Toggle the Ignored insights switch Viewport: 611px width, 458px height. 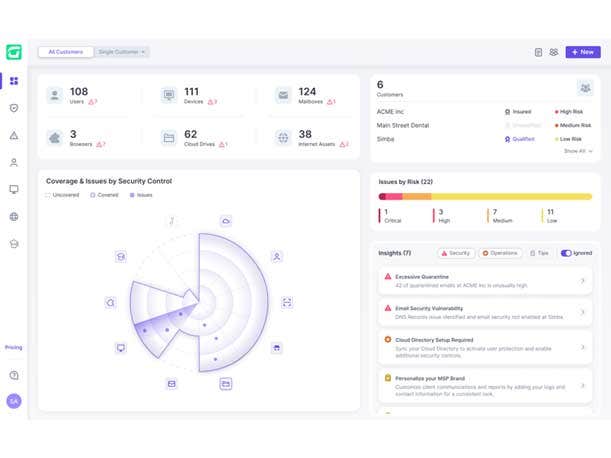click(x=566, y=253)
